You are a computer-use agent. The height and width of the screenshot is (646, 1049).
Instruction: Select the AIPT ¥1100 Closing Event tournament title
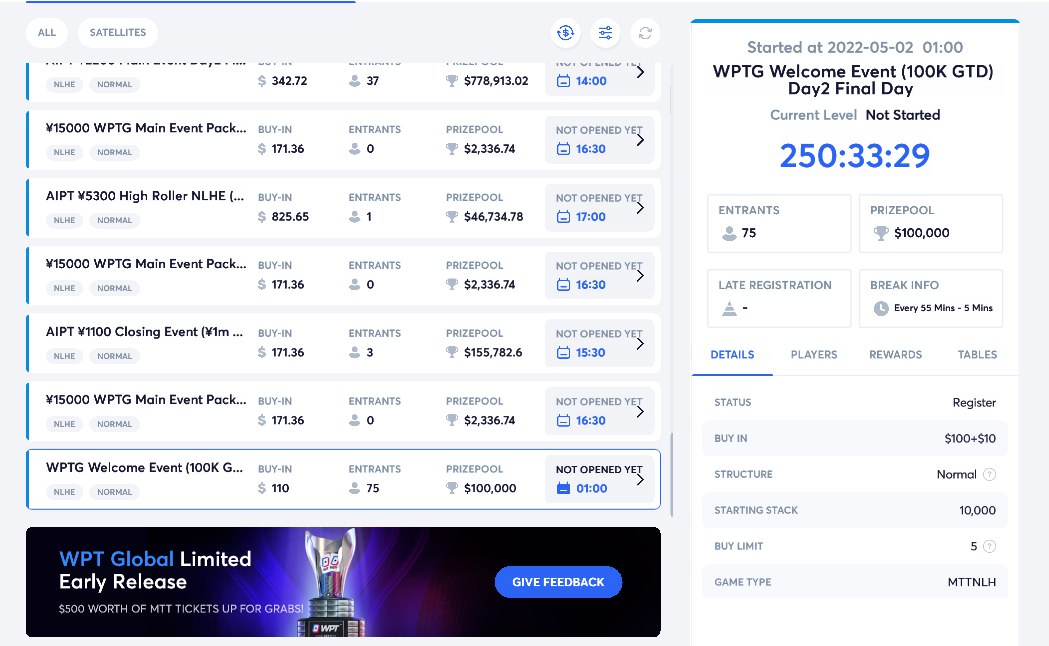click(x=145, y=332)
